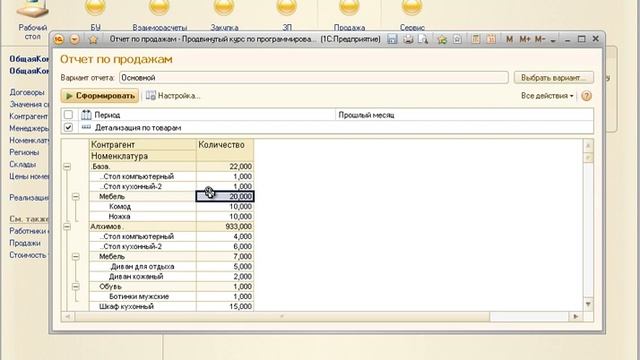Click the Вариант отчета field
The image size is (640, 360).
pyautogui.click(x=313, y=78)
